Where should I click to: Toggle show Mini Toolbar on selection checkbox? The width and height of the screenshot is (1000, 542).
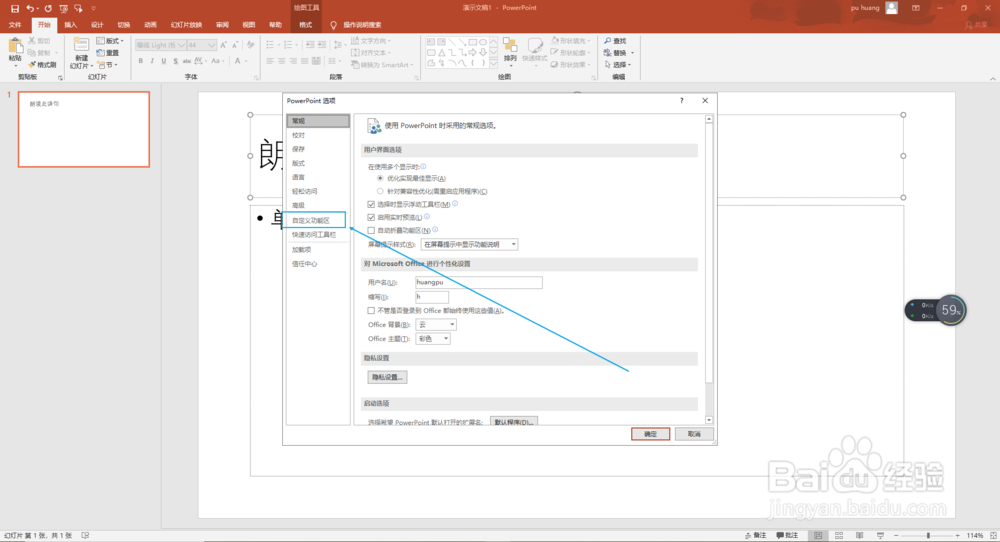[371, 205]
